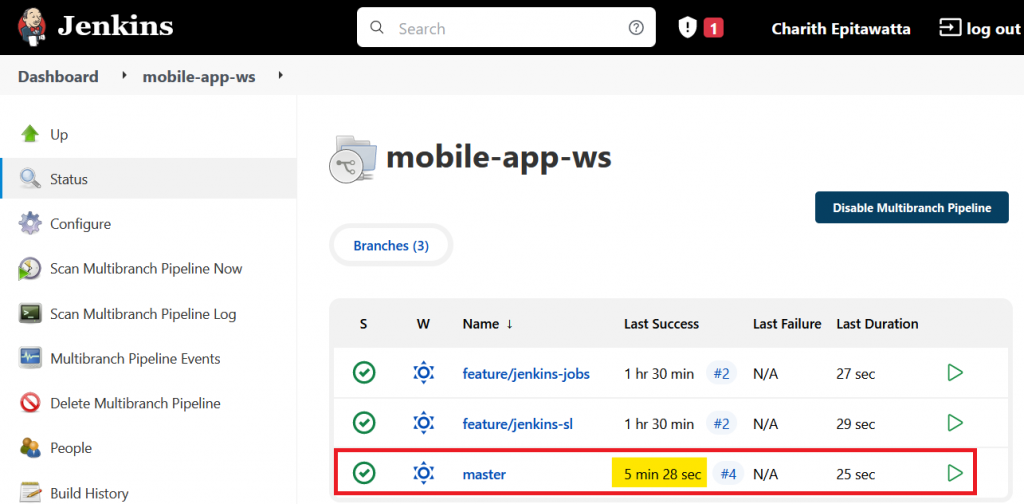1024x504 pixels.
Task: Sort by the Last Success column header
Action: (x=662, y=324)
